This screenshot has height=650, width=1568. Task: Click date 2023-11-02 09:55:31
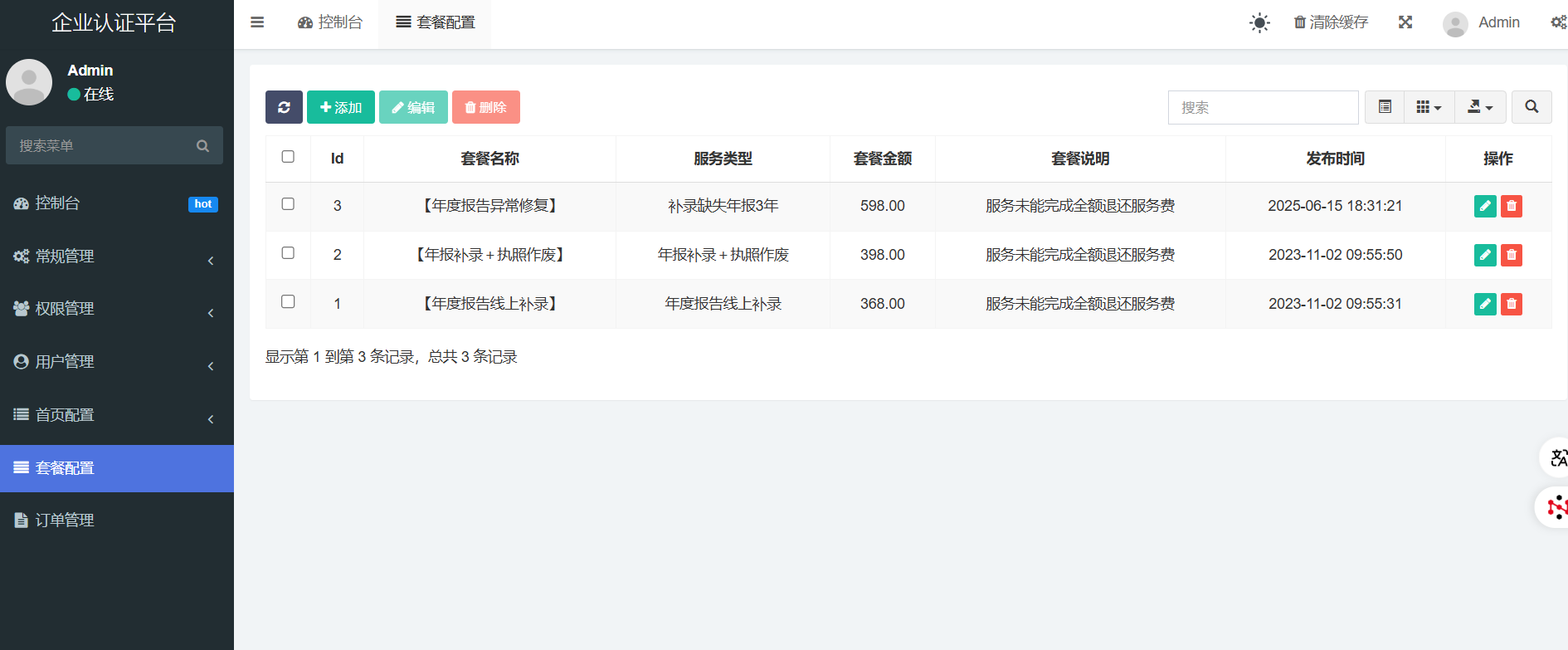[x=1336, y=304]
